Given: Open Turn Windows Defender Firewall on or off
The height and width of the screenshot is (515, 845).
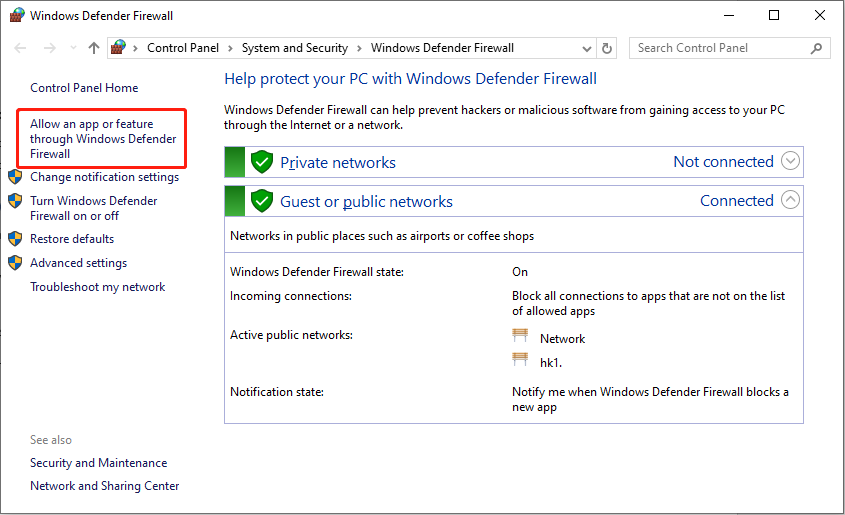Looking at the screenshot, I should click(x=93, y=208).
